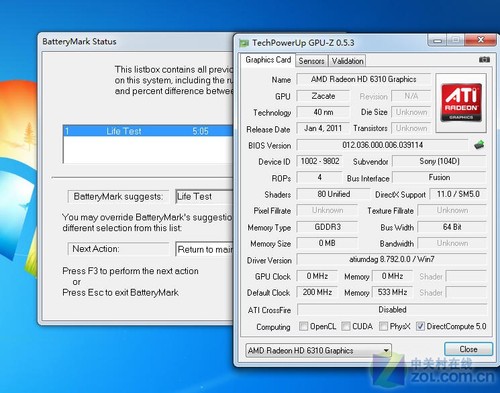Toggle the PhysX checkbox
500x393 pixels.
tap(383, 326)
